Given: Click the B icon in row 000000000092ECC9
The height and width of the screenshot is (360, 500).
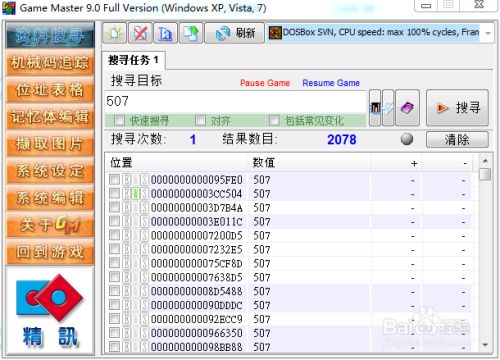Looking at the screenshot, I should [x=127, y=319].
